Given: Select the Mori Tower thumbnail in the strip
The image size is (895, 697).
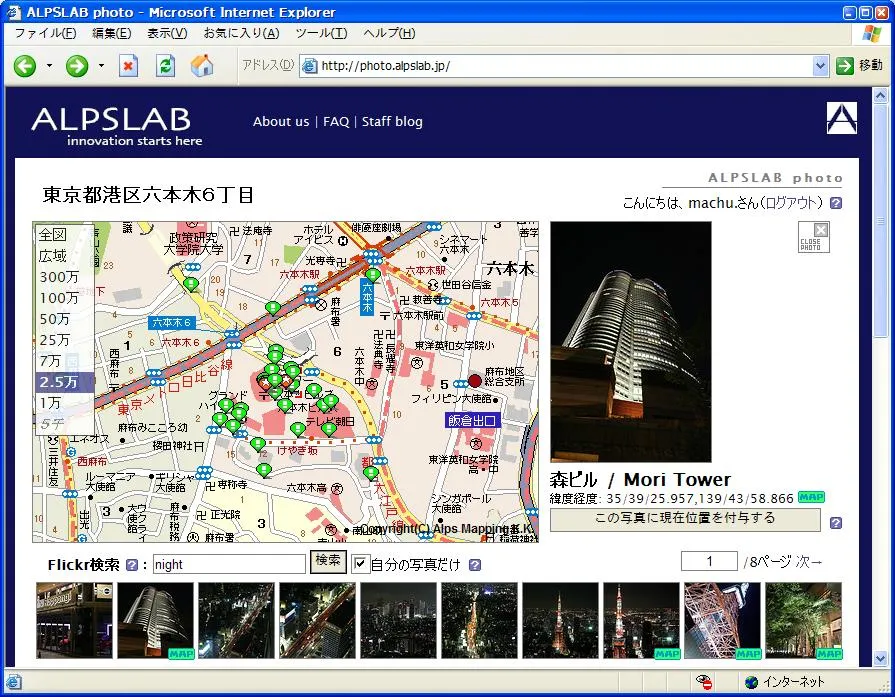Looking at the screenshot, I should (155, 621).
